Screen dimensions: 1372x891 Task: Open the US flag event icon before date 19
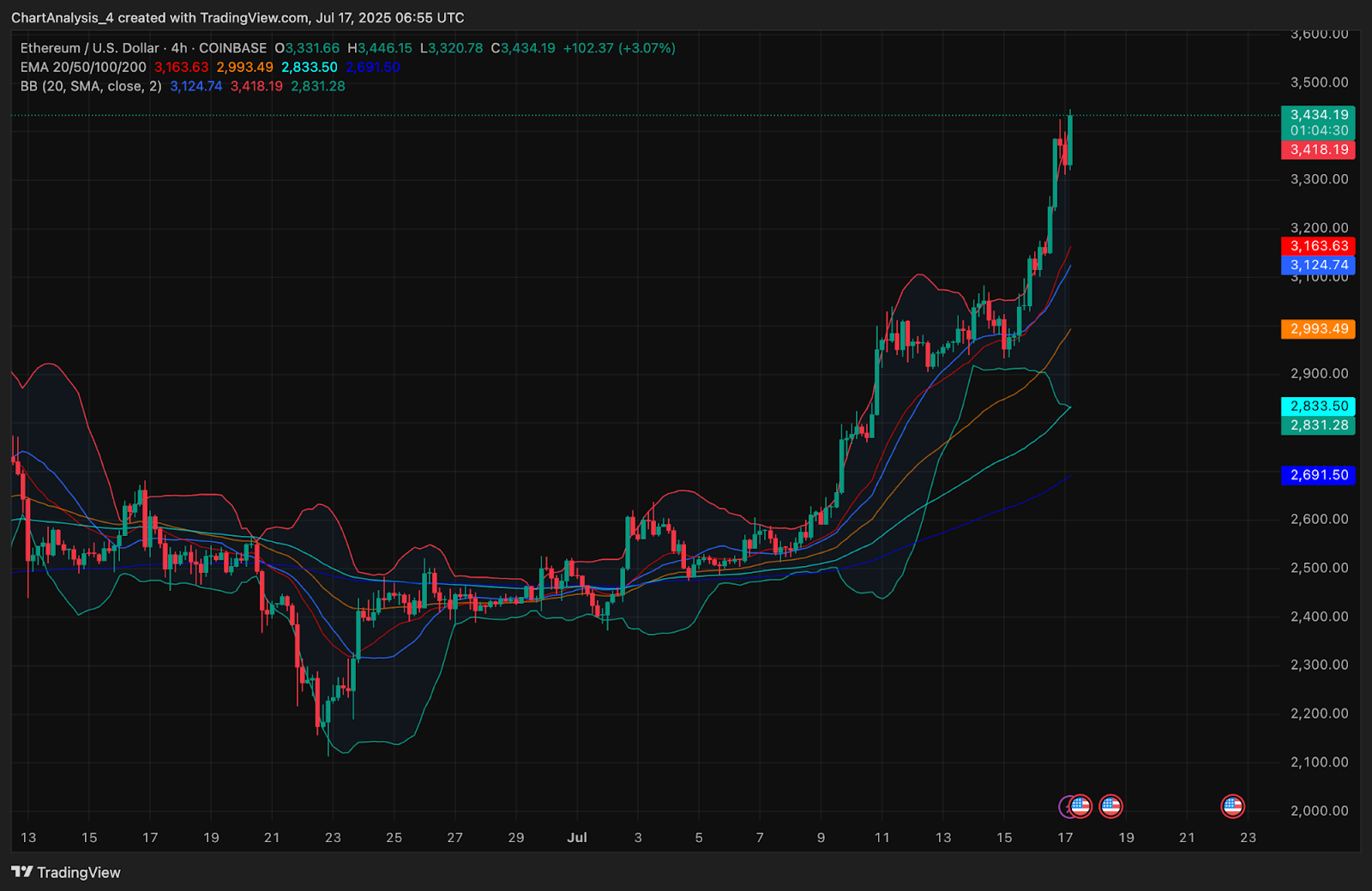pos(1110,806)
